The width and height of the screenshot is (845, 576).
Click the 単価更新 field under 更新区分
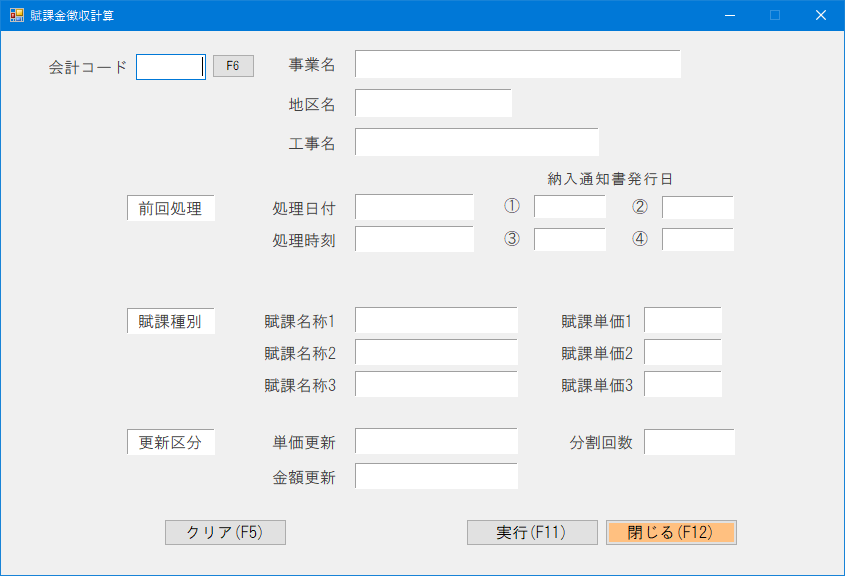coord(435,441)
